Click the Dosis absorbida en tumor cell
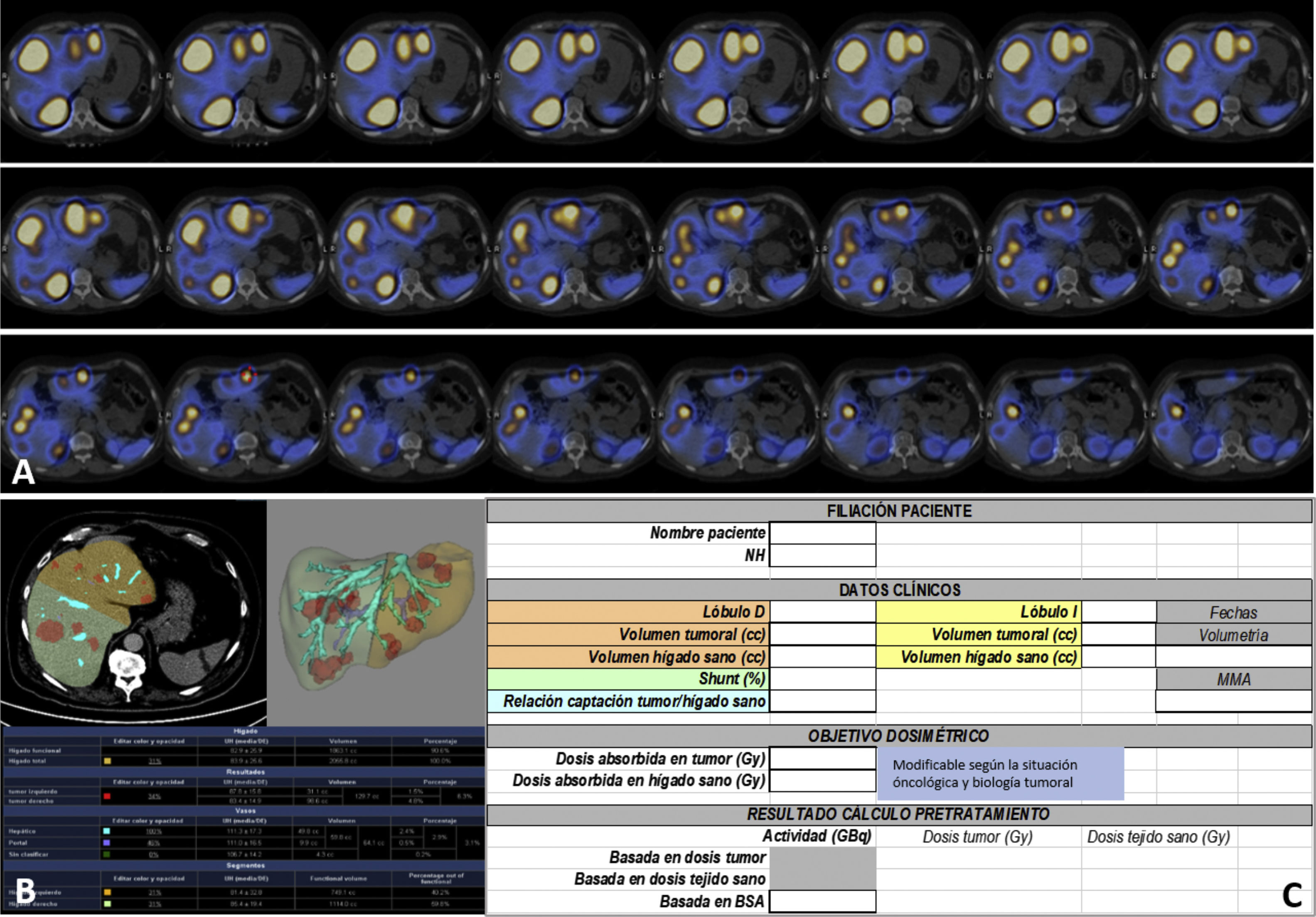 click(x=822, y=758)
